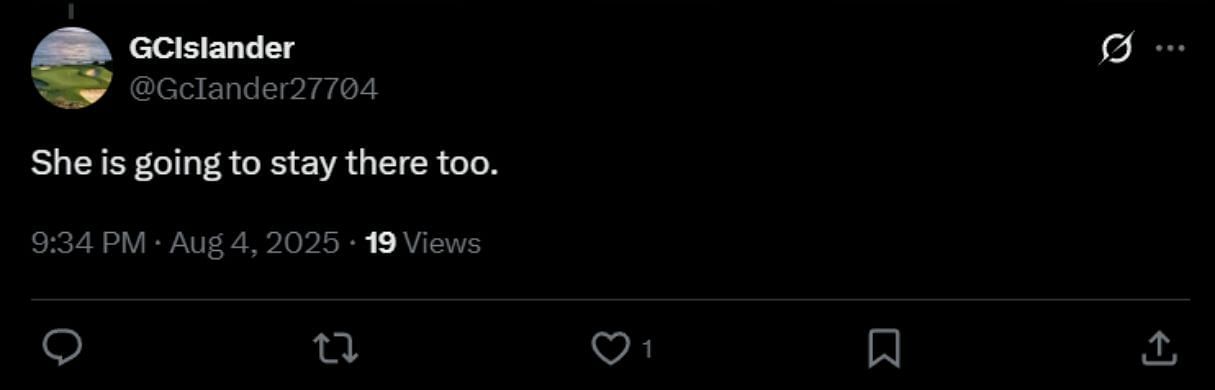
Task: Click the divider line above the action icons
Action: click(x=610, y=299)
